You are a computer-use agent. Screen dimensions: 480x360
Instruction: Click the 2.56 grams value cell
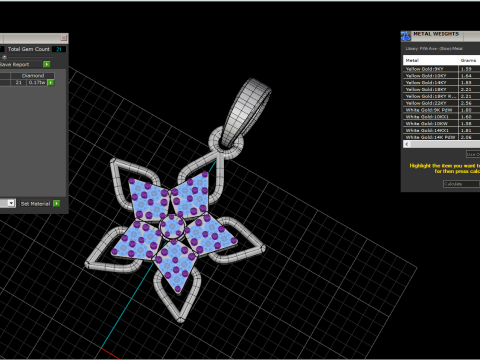point(469,103)
